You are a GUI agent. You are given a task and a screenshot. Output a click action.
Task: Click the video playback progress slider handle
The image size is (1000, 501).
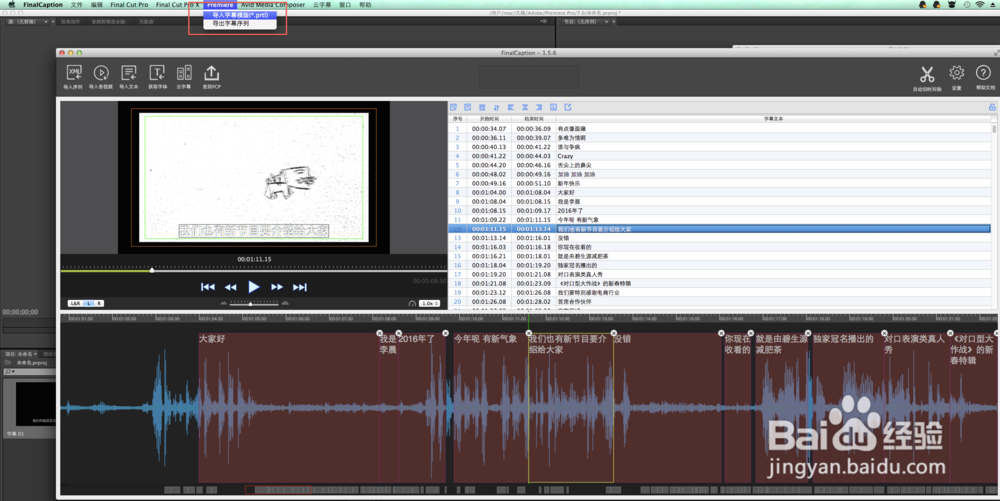(x=152, y=270)
